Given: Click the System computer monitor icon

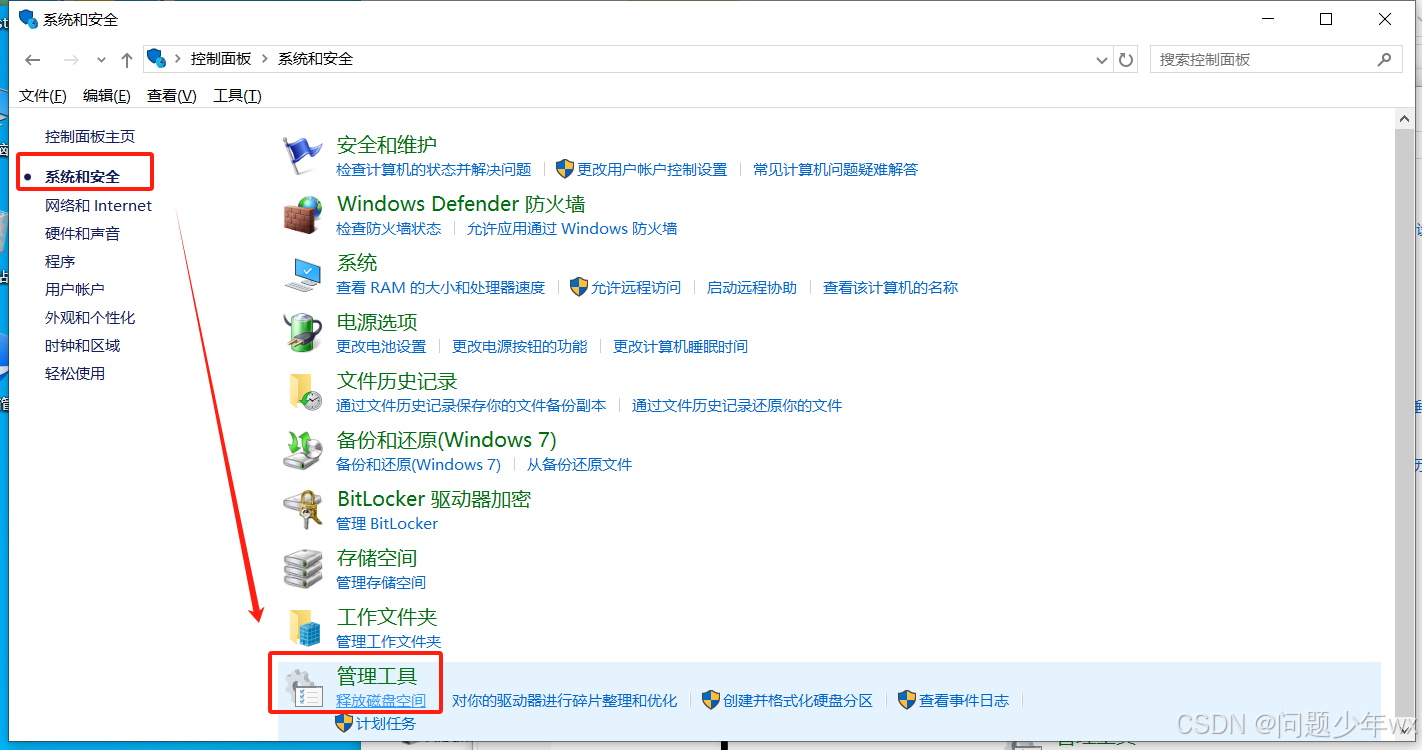Looking at the screenshot, I should click(303, 273).
